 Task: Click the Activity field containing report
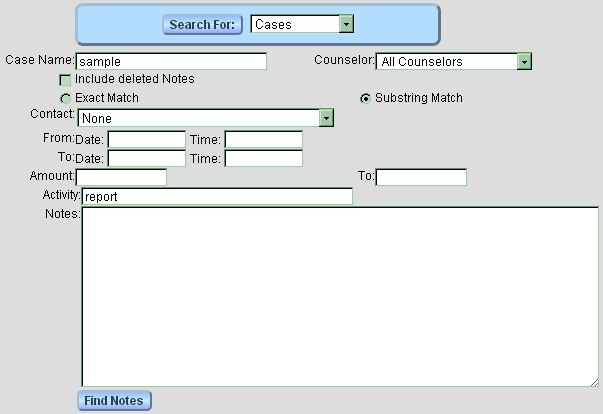click(216, 197)
